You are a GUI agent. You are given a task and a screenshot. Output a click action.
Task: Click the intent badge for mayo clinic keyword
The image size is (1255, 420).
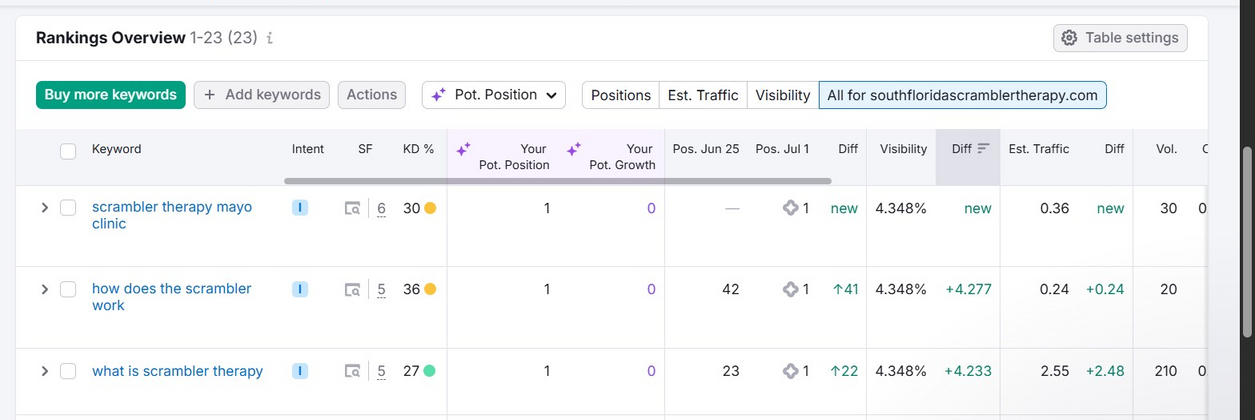300,208
